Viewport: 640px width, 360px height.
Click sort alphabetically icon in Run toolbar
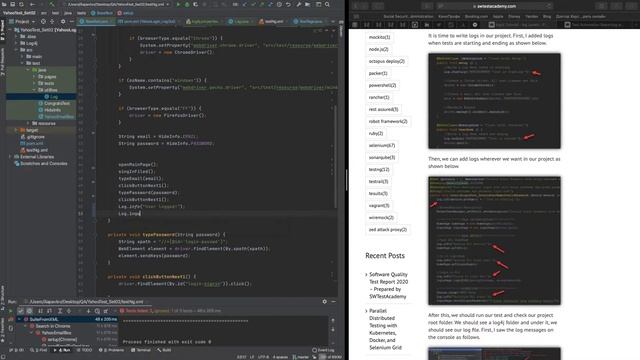point(40,311)
